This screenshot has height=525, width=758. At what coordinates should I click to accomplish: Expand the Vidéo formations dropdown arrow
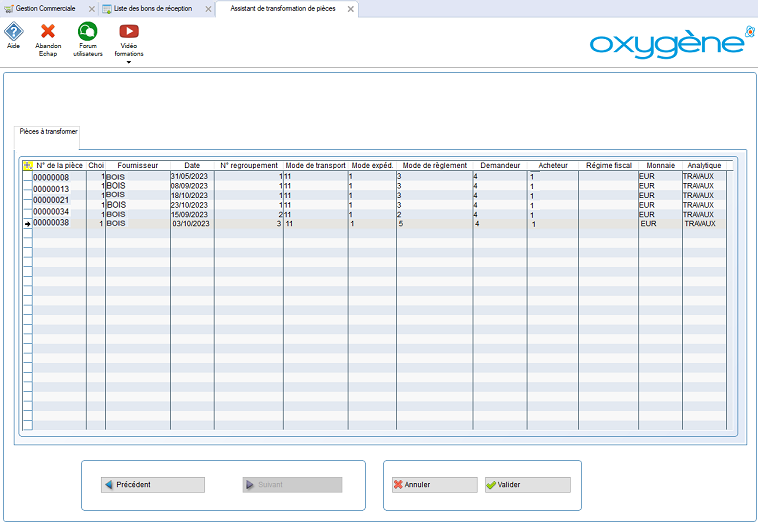click(129, 62)
